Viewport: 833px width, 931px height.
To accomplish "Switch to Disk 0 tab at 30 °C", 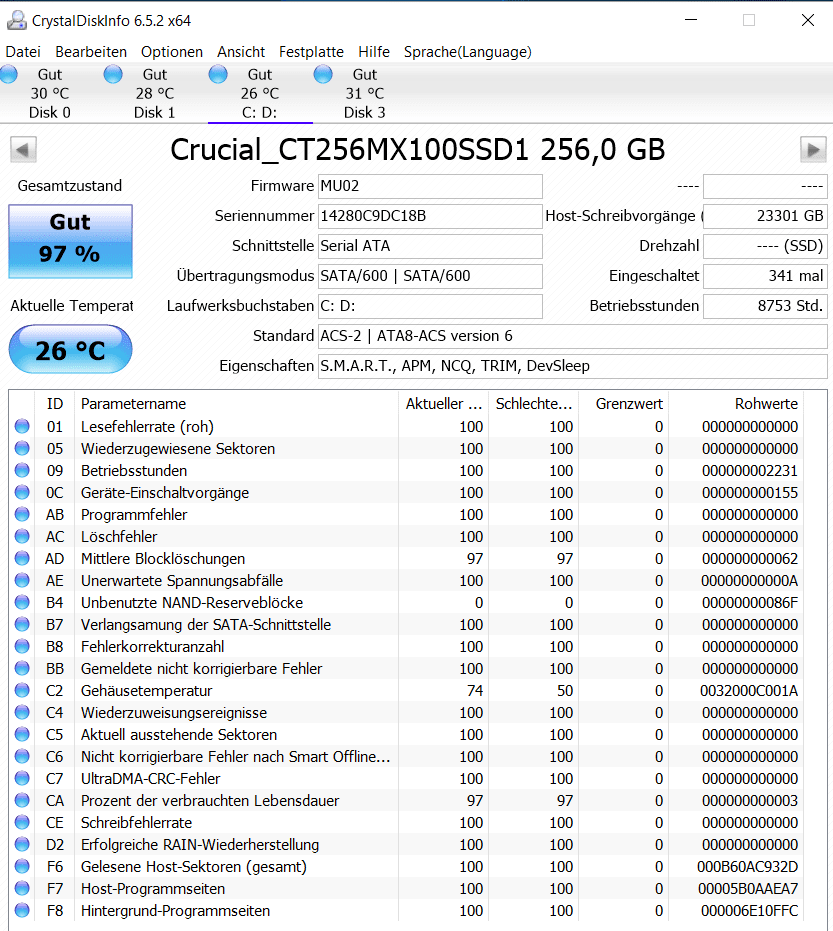I will (x=50, y=93).
